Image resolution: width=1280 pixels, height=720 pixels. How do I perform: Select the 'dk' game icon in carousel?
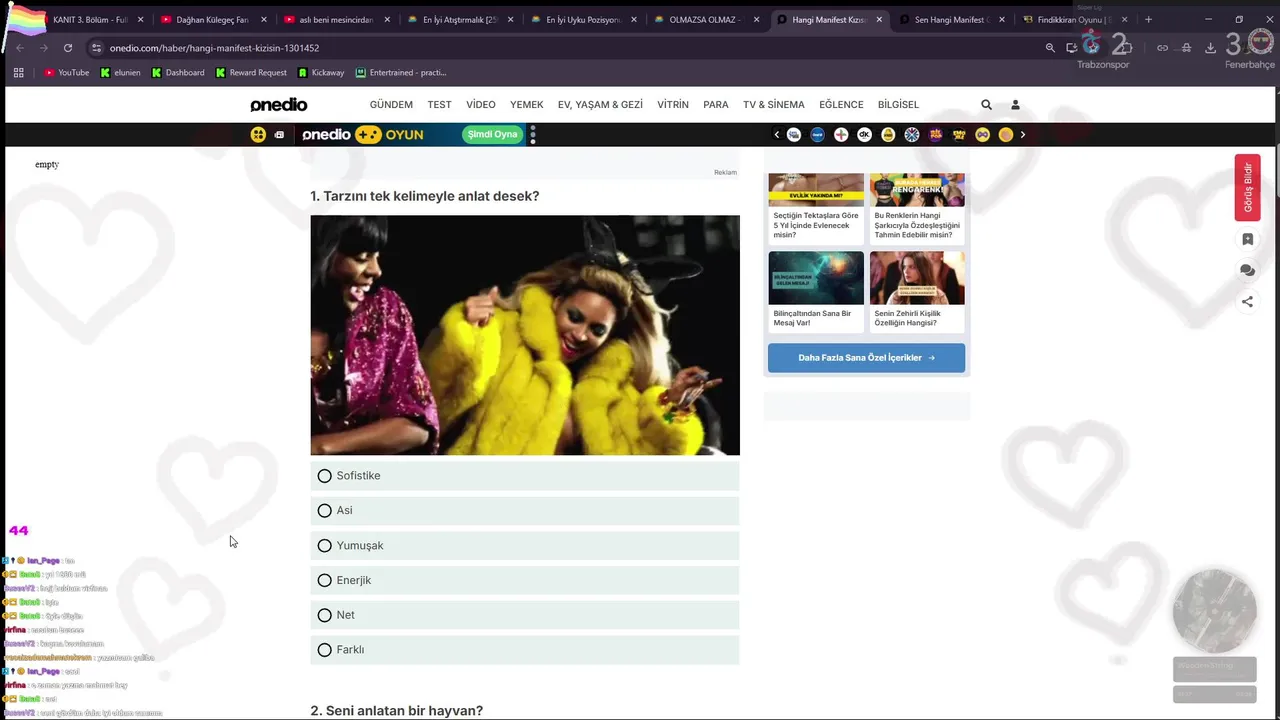(865, 135)
